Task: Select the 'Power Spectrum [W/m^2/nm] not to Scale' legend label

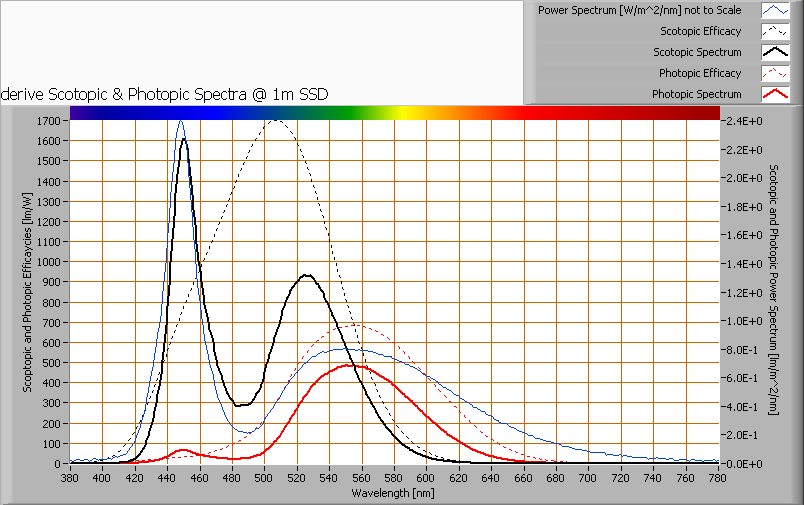Action: tap(640, 10)
